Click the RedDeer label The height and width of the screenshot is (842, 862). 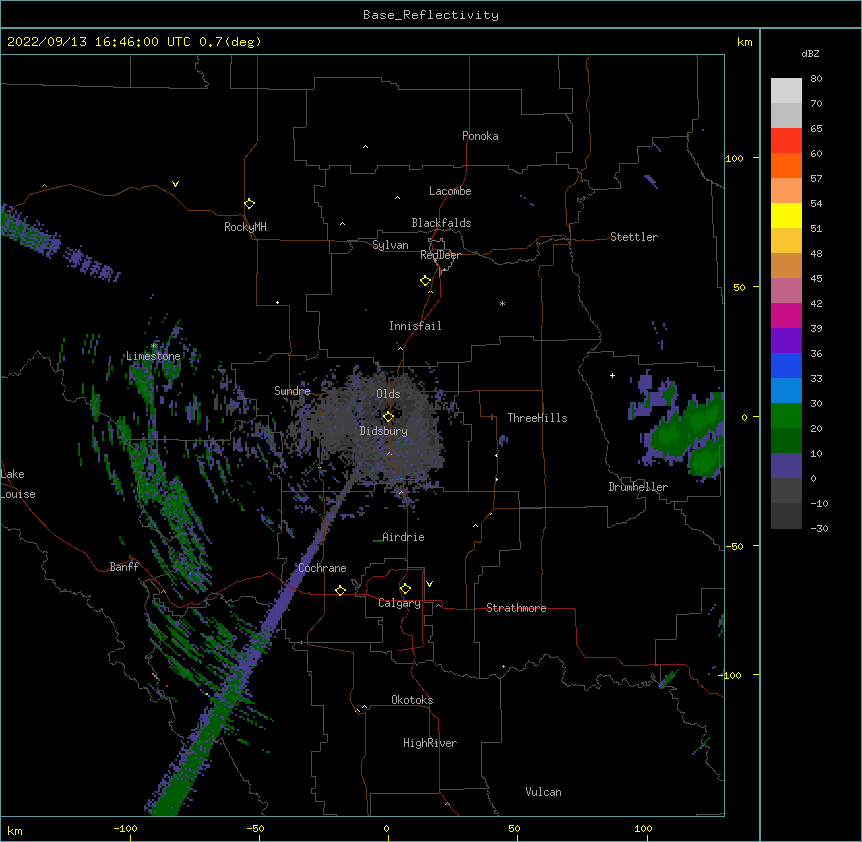coord(440,255)
